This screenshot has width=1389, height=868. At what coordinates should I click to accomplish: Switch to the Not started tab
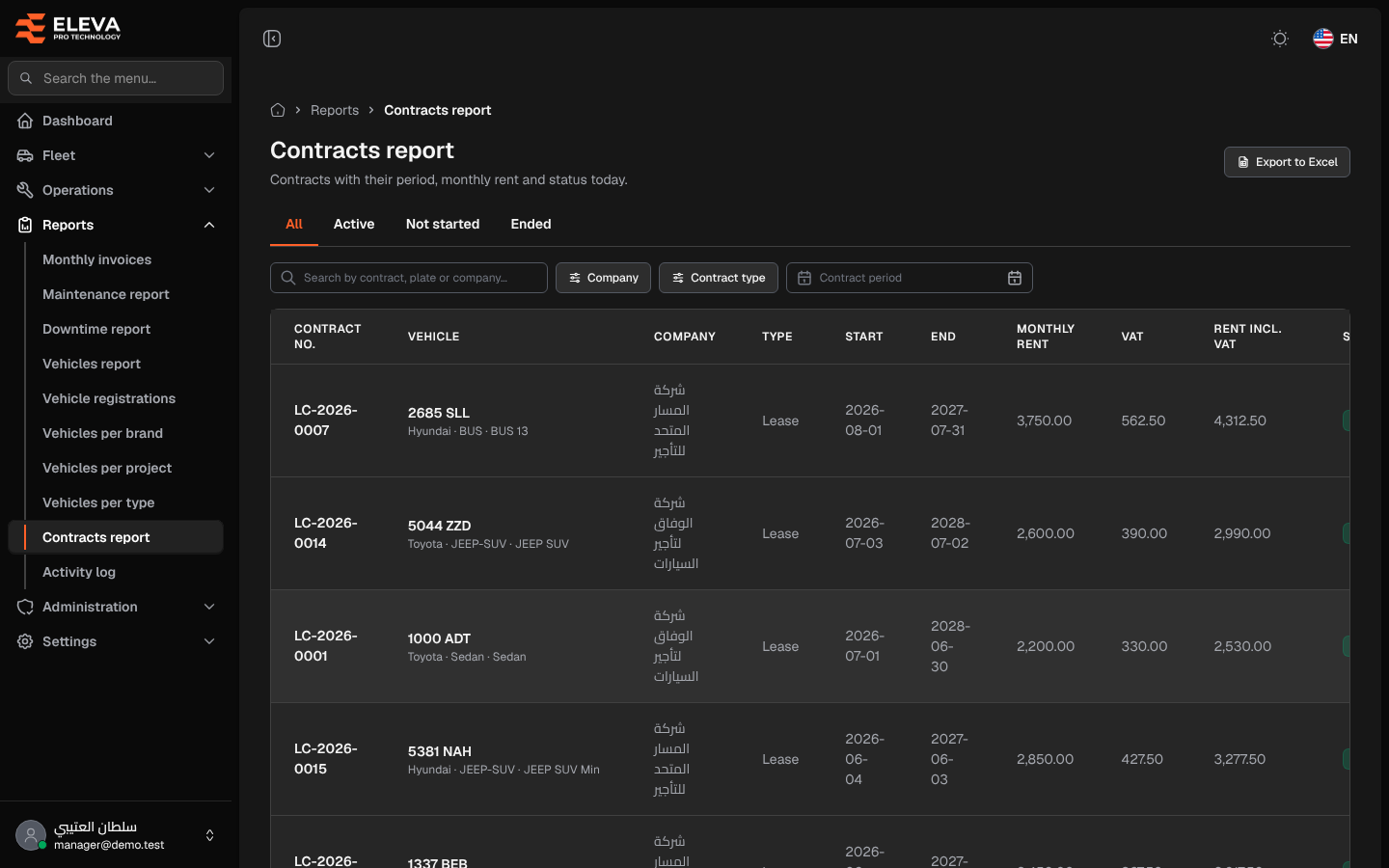coord(443,224)
